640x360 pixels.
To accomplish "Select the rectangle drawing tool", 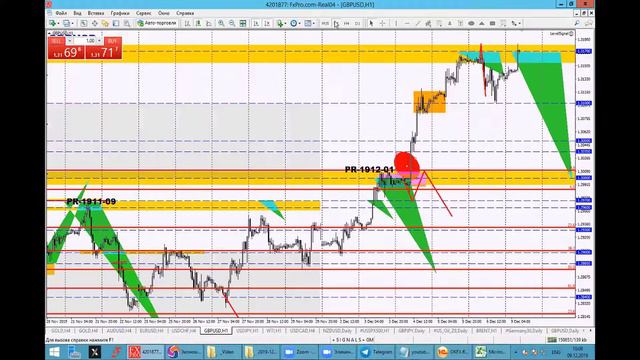I will 492,23.
